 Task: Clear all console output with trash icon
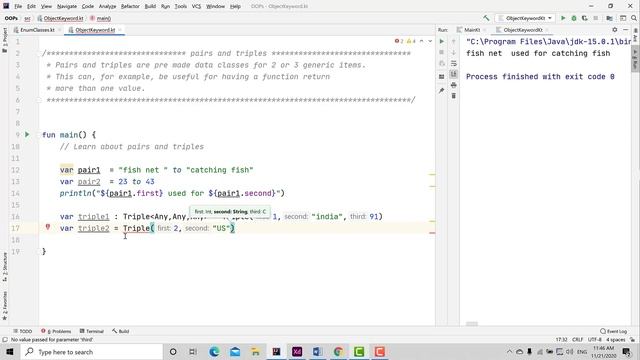pyautogui.click(x=453, y=96)
